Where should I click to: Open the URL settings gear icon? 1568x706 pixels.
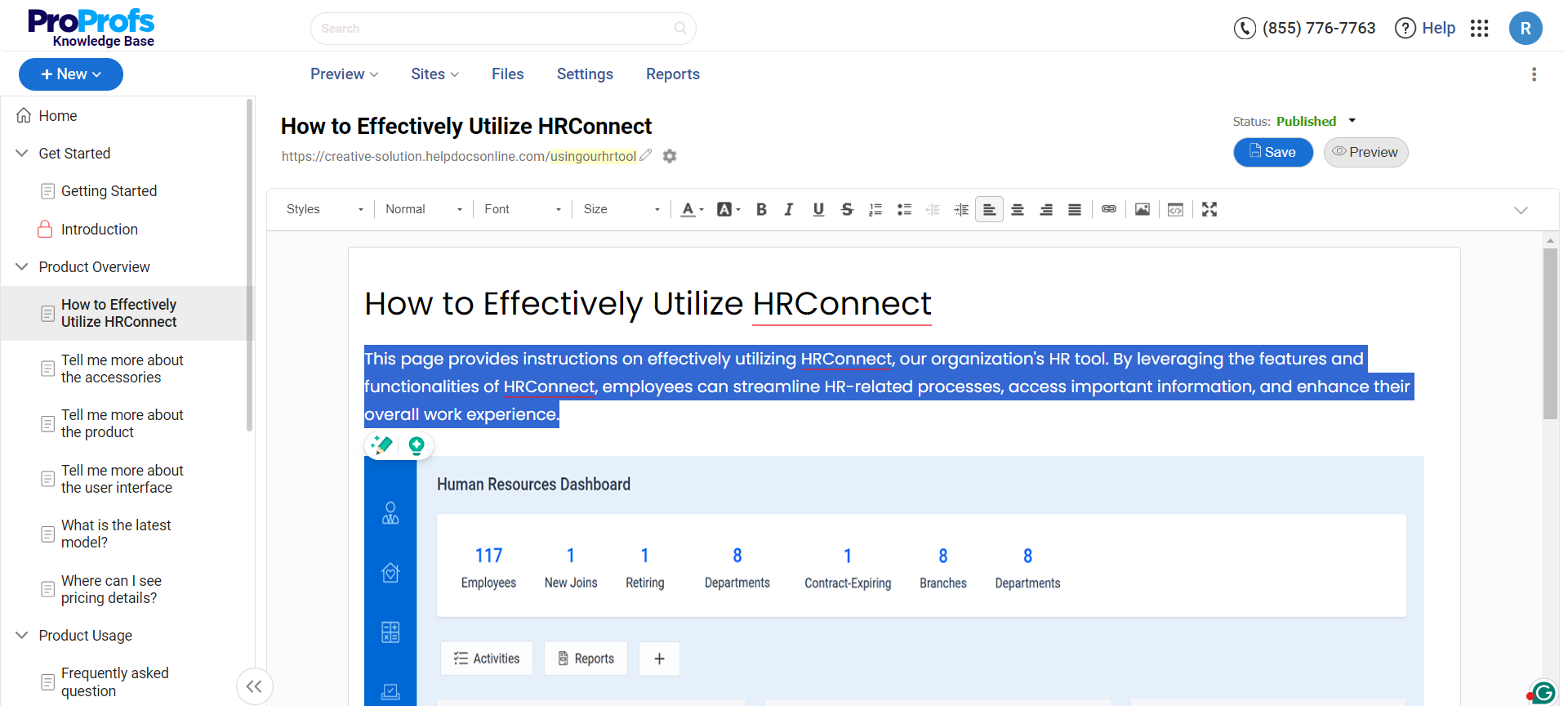[670, 156]
